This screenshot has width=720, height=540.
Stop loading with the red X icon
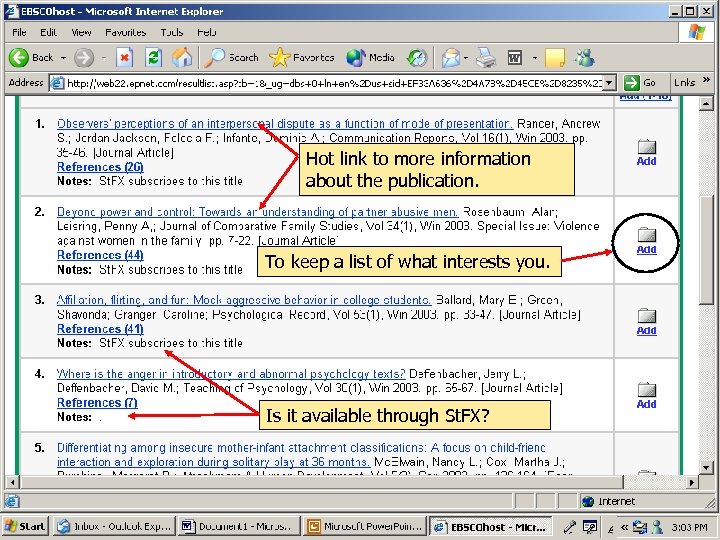(124, 58)
